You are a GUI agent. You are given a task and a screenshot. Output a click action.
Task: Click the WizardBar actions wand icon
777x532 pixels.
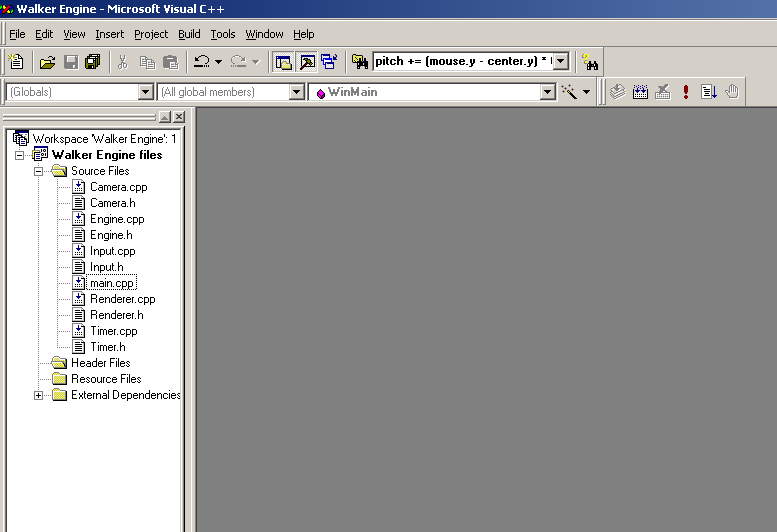[x=569, y=92]
